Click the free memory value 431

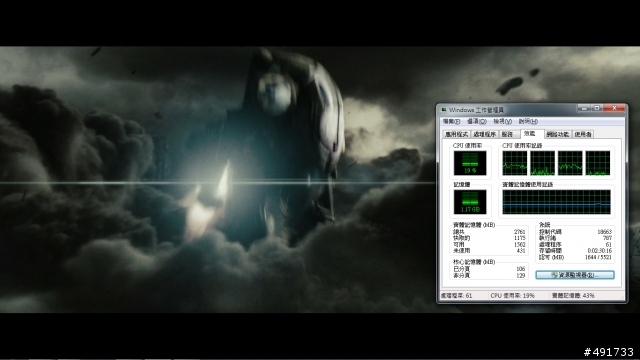point(521,251)
